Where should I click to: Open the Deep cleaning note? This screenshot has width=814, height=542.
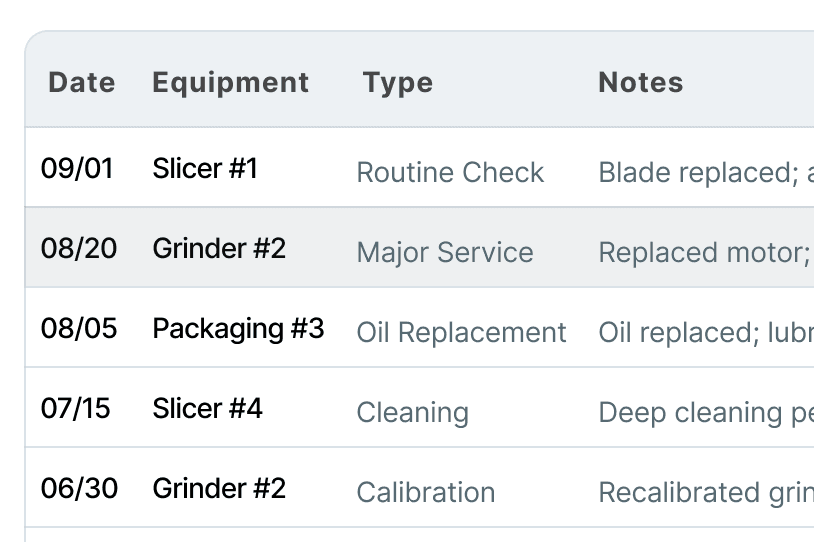tap(706, 412)
